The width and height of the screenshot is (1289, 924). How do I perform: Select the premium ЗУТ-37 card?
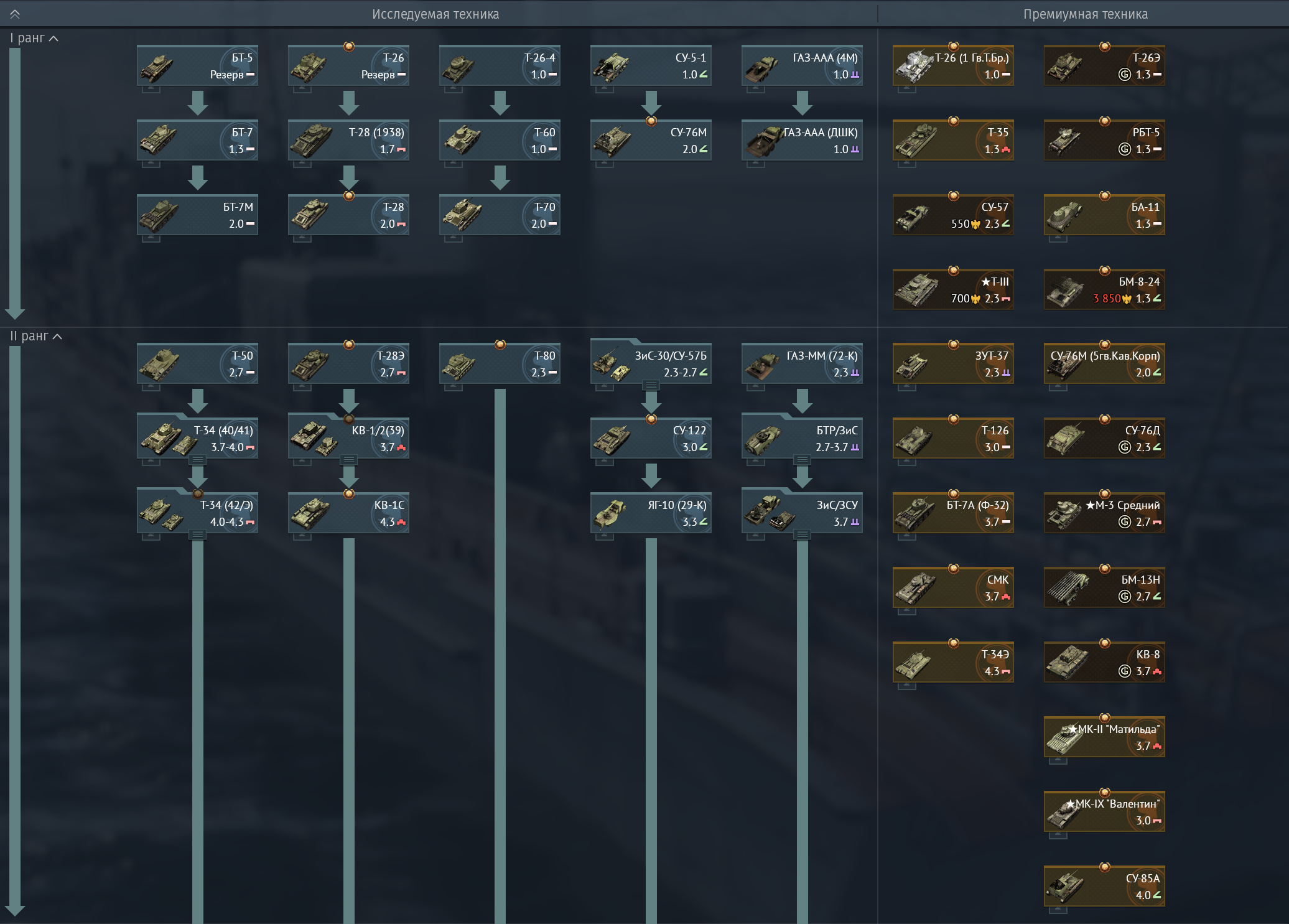point(954,364)
